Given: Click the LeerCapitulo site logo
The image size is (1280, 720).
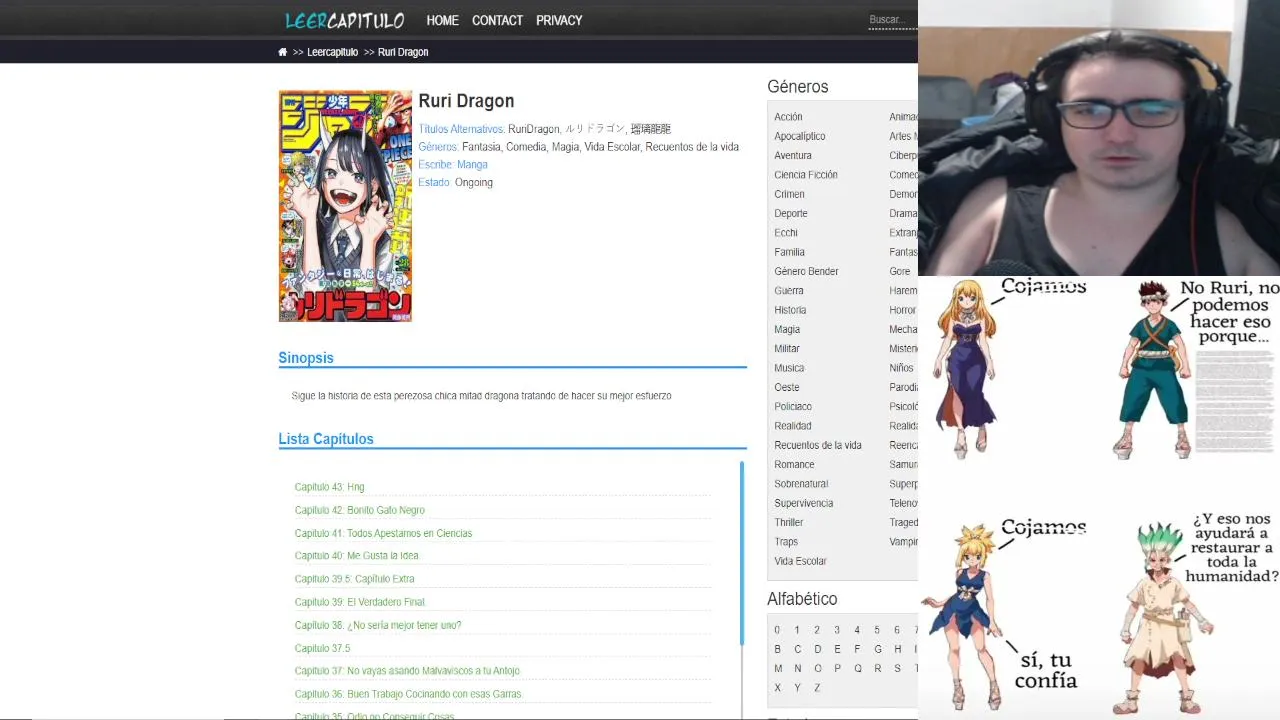Looking at the screenshot, I should pos(344,20).
